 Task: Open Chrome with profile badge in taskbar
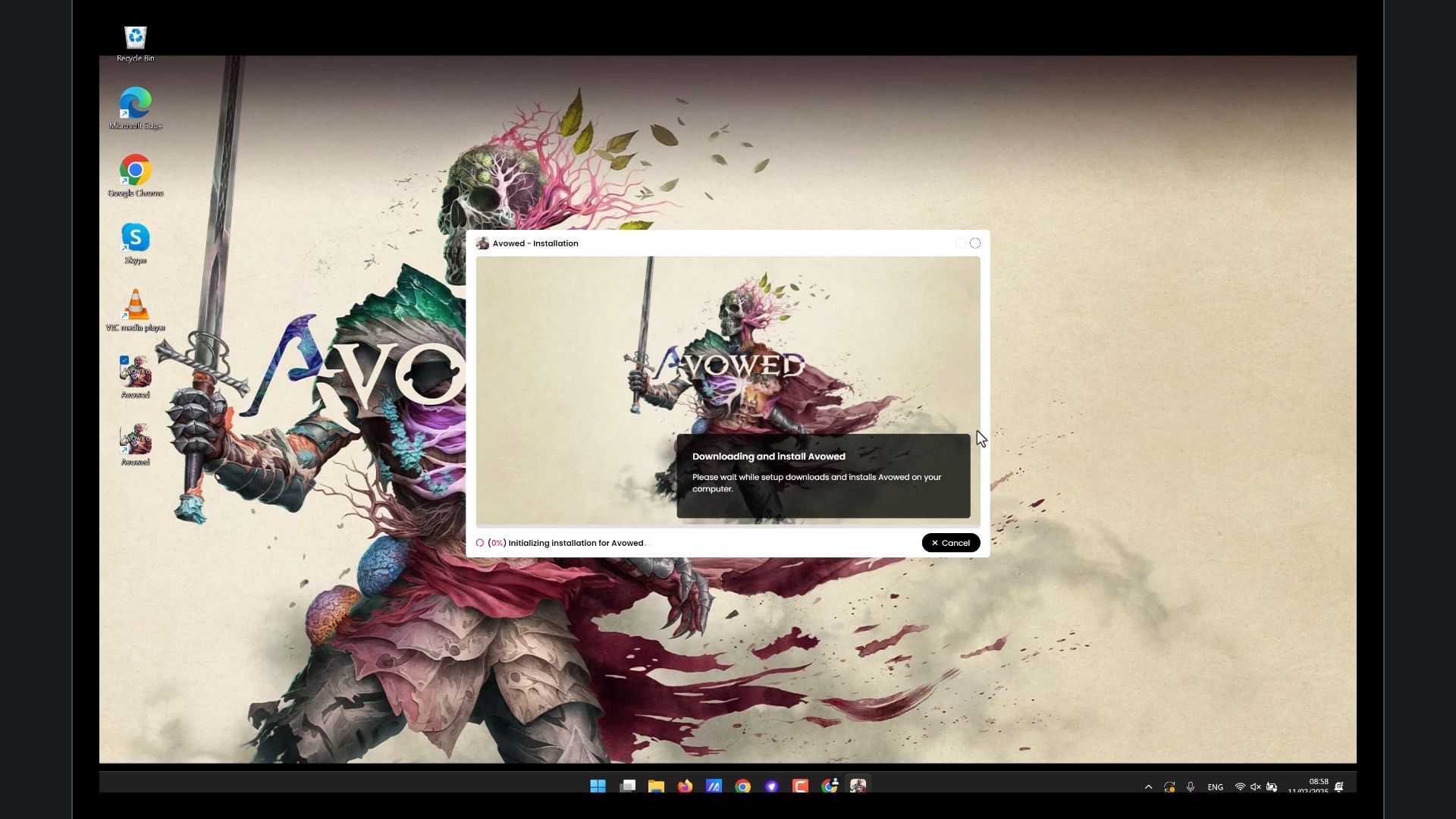click(x=830, y=786)
